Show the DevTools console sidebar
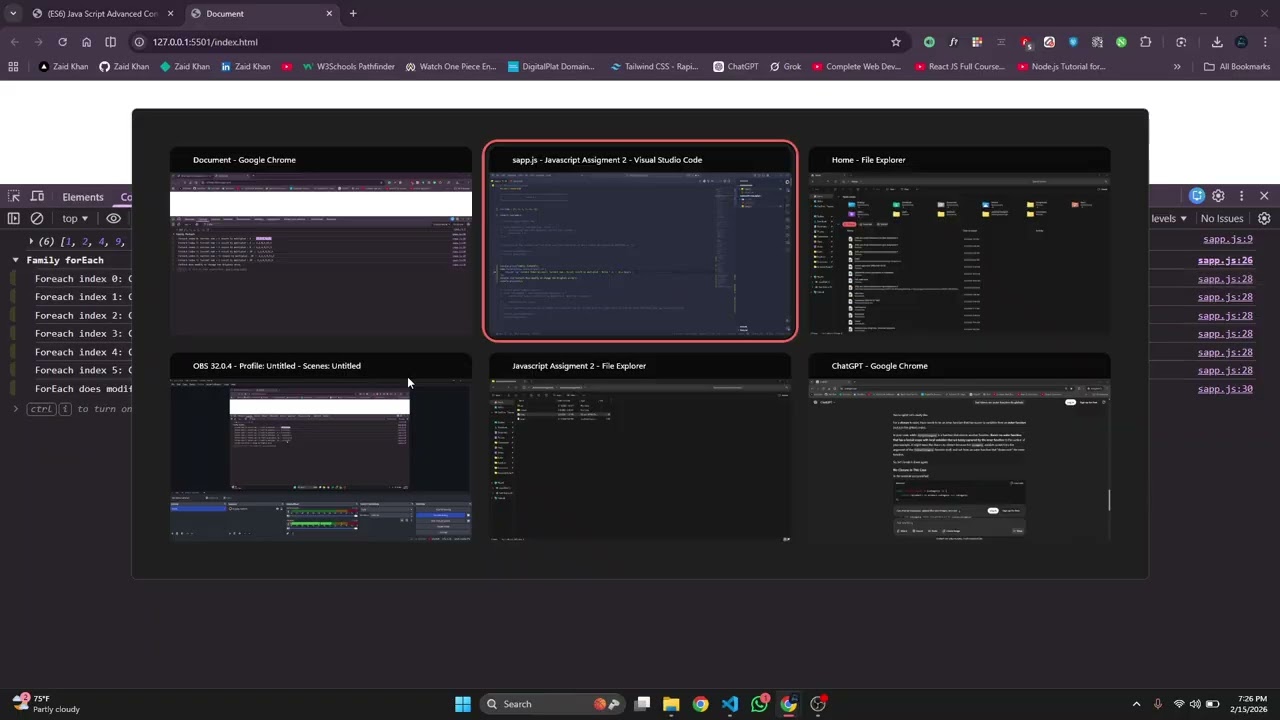Image resolution: width=1280 pixels, height=720 pixels. (x=14, y=218)
